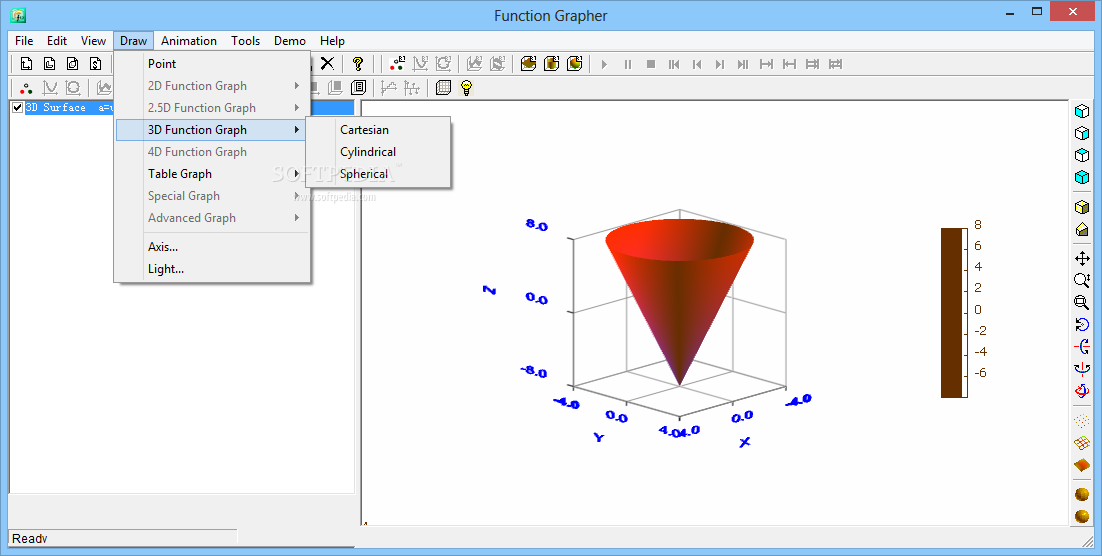1102x556 pixels.
Task: Choose Cartesian from the submenu
Action: (x=378, y=130)
